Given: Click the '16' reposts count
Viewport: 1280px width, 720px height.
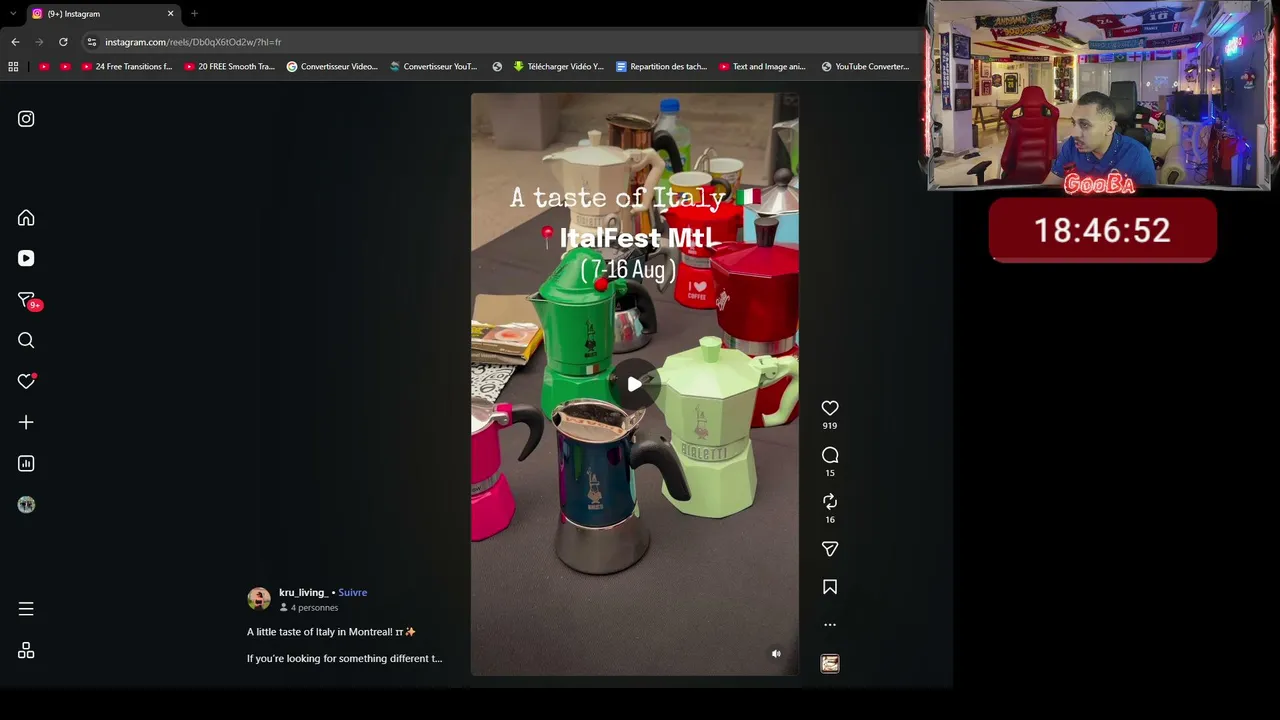Looking at the screenshot, I should (830, 520).
